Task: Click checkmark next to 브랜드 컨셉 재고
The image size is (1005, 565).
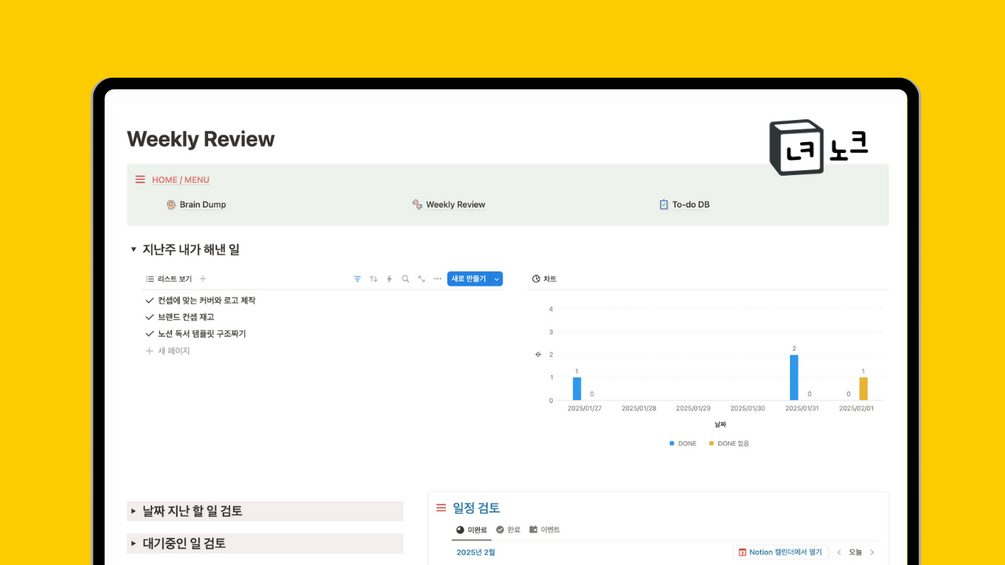Action: click(149, 317)
